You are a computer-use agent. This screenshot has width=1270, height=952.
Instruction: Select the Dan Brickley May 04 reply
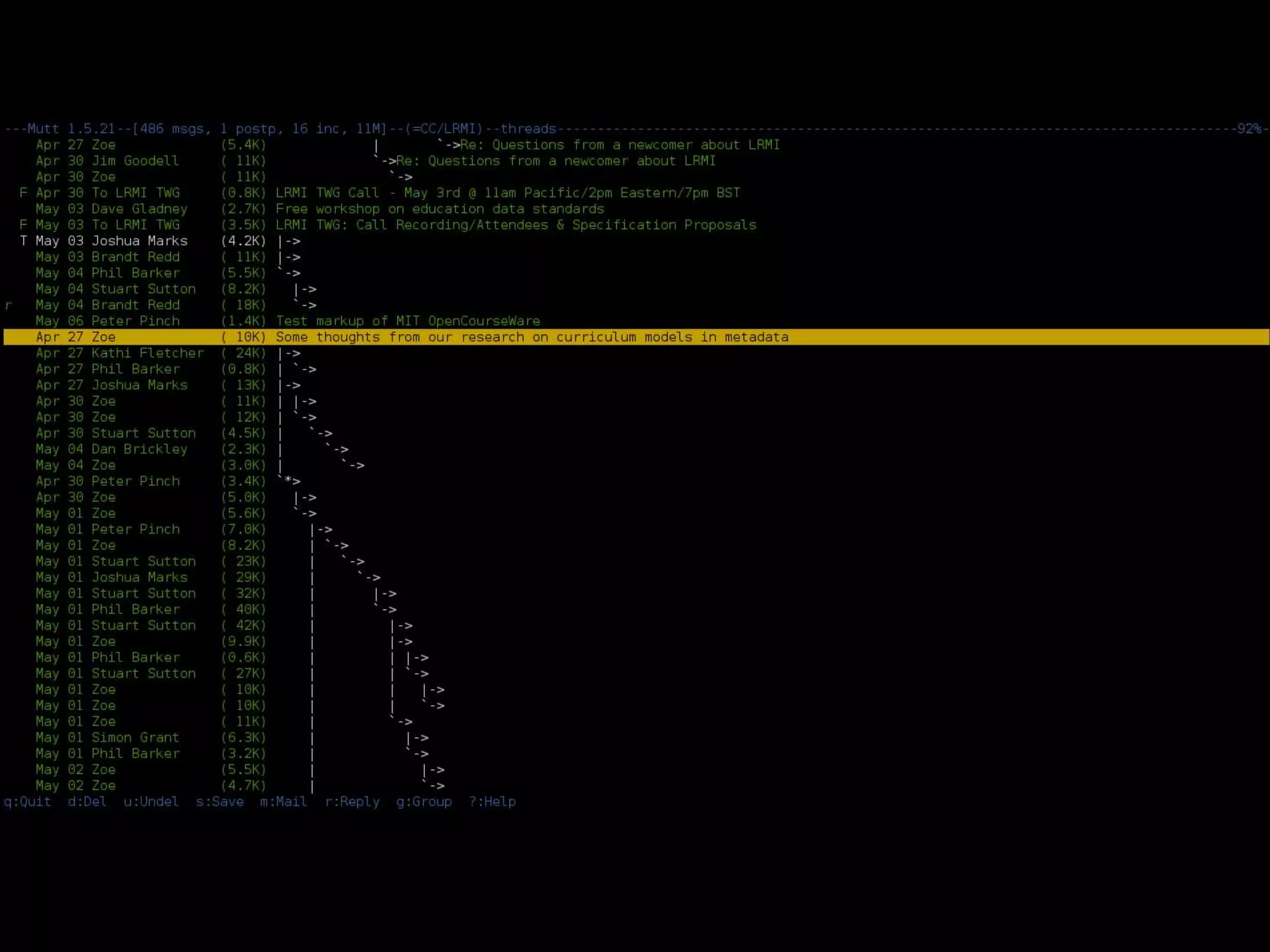coord(139,449)
